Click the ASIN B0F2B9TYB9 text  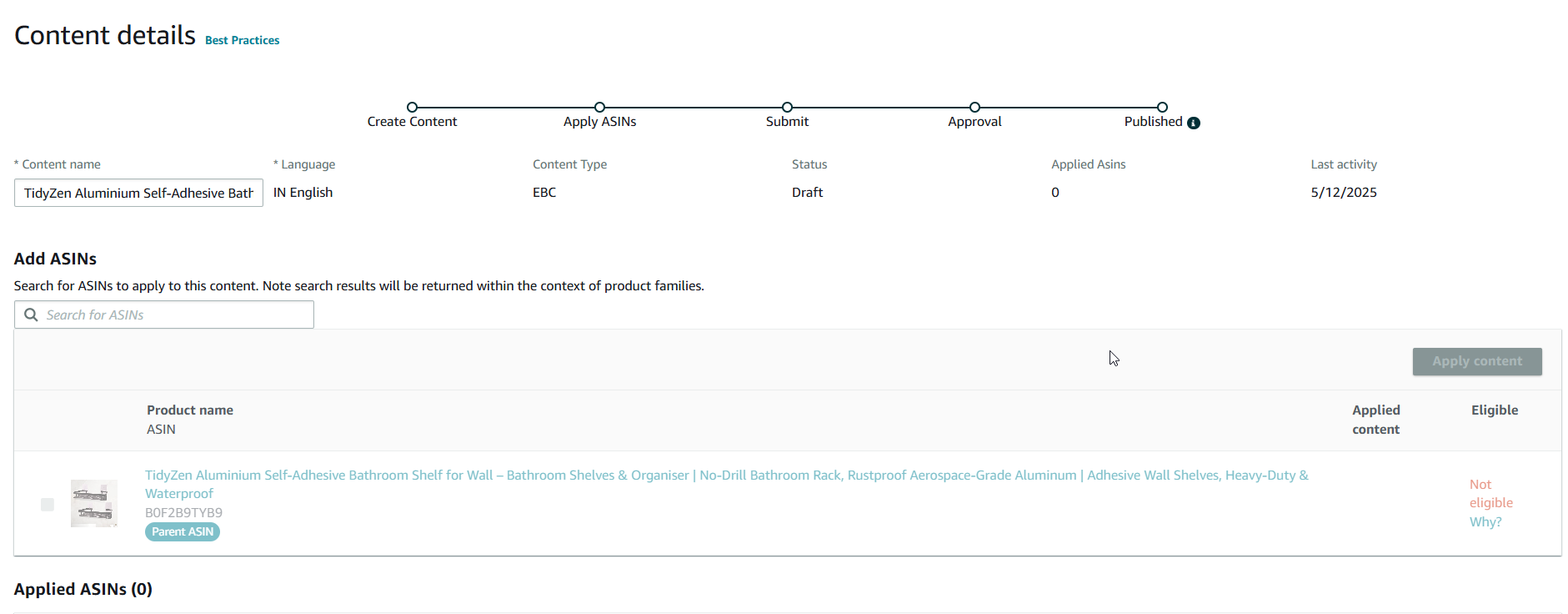(x=183, y=512)
